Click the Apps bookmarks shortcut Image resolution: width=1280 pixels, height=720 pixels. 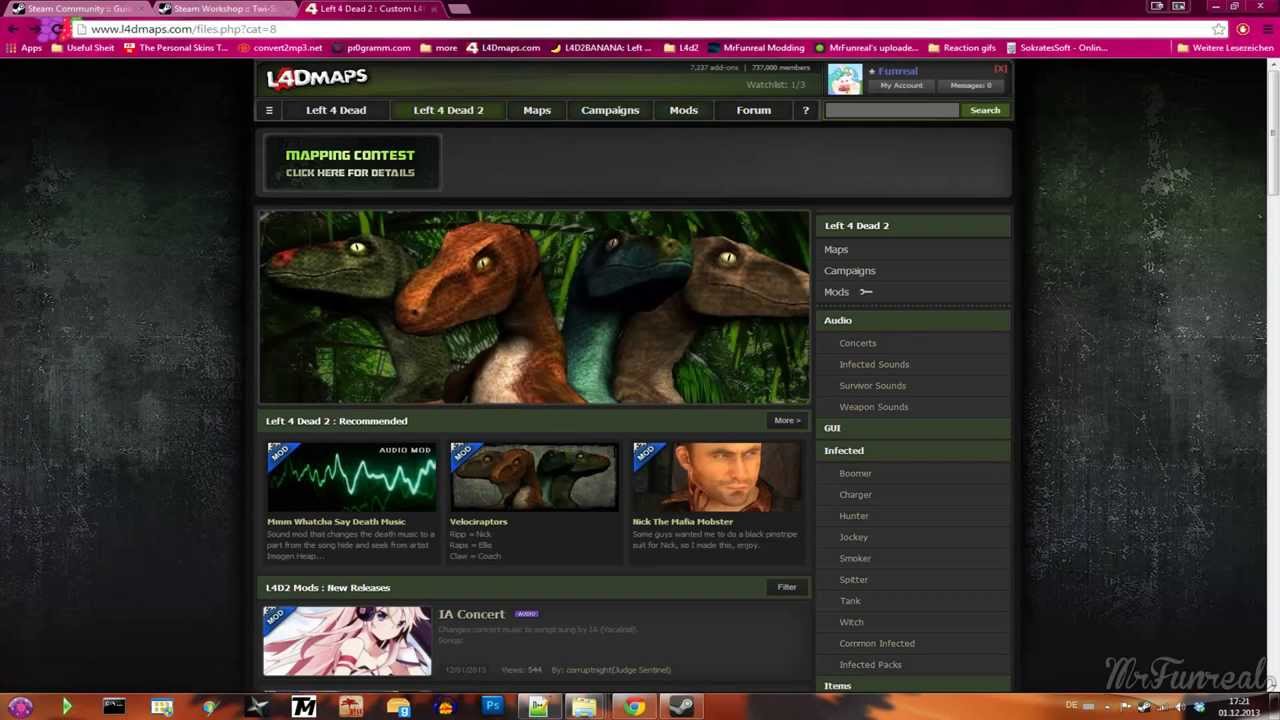click(x=24, y=47)
